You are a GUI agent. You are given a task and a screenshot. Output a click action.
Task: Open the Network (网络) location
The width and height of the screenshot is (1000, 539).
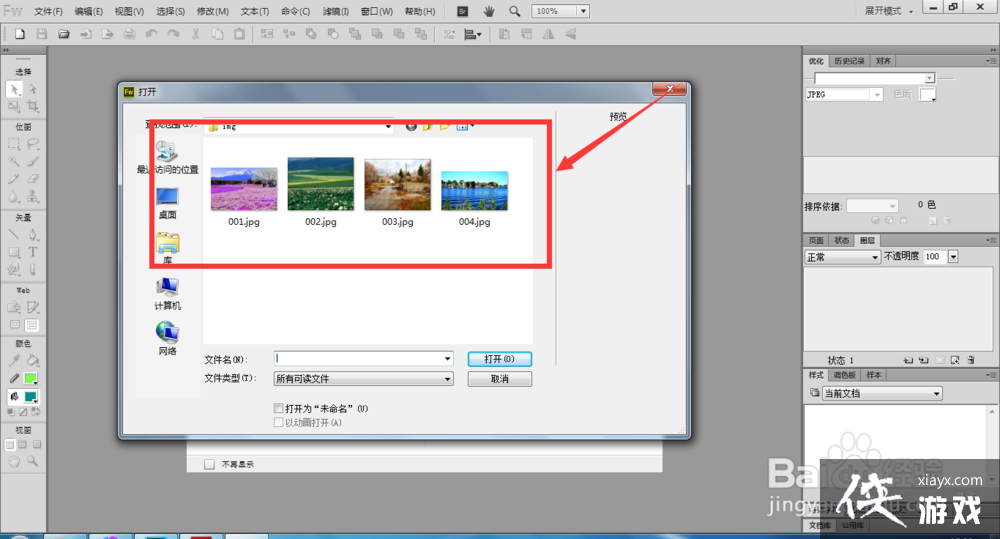(x=167, y=338)
